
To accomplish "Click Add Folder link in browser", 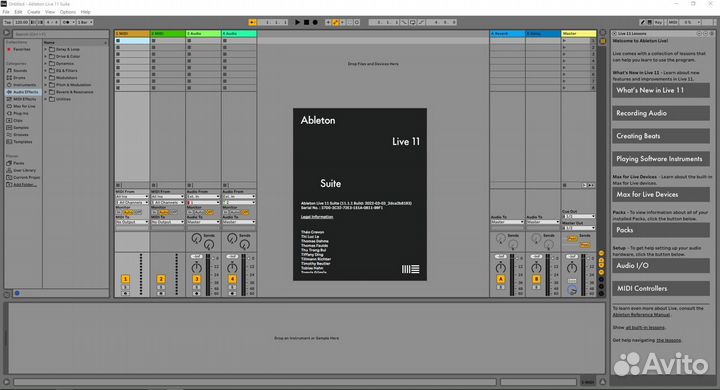I will [x=24, y=185].
